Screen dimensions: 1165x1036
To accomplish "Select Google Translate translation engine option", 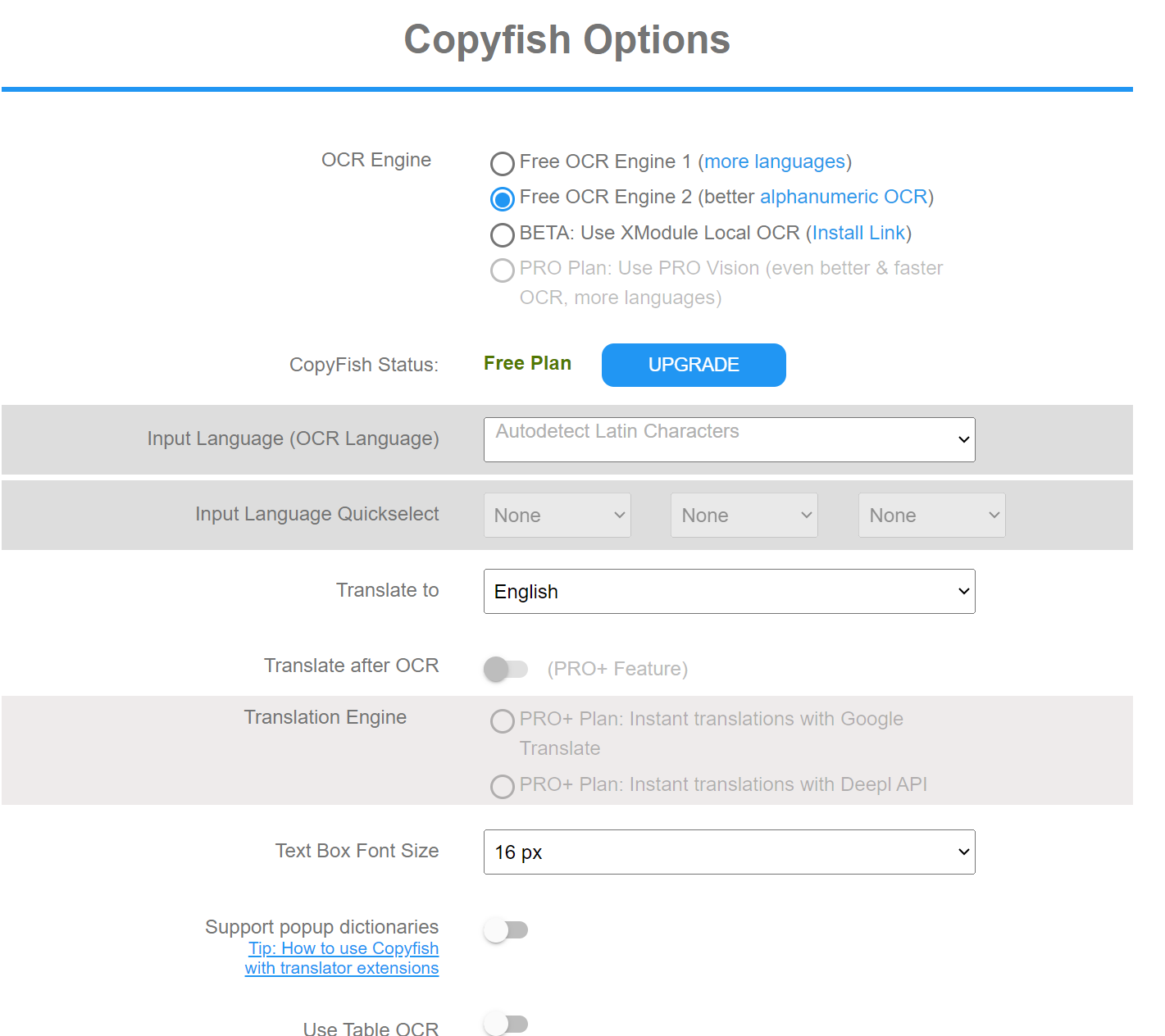I will (503, 721).
